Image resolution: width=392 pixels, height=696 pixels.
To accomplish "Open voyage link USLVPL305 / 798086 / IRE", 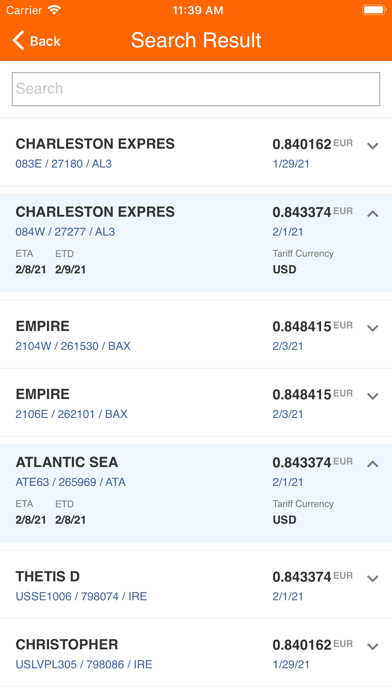I will tap(84, 664).
